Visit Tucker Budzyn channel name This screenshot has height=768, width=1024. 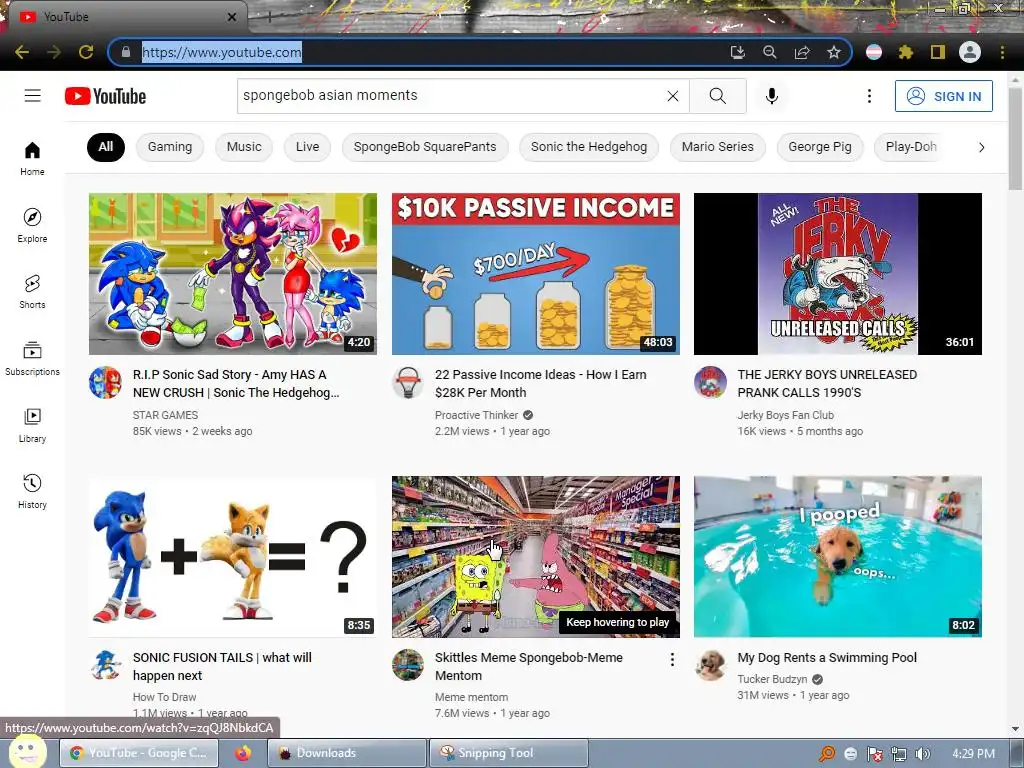click(x=772, y=679)
